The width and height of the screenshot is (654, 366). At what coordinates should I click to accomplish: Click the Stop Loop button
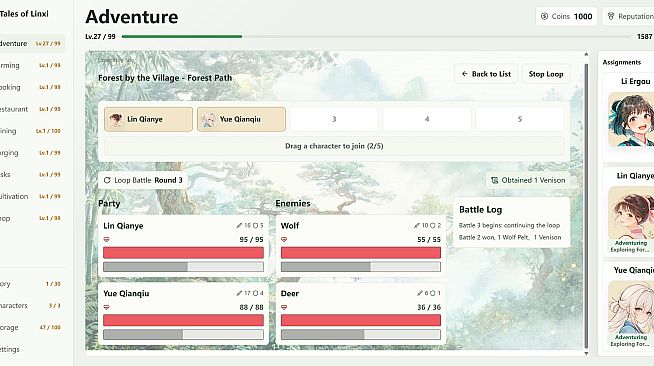(x=546, y=74)
